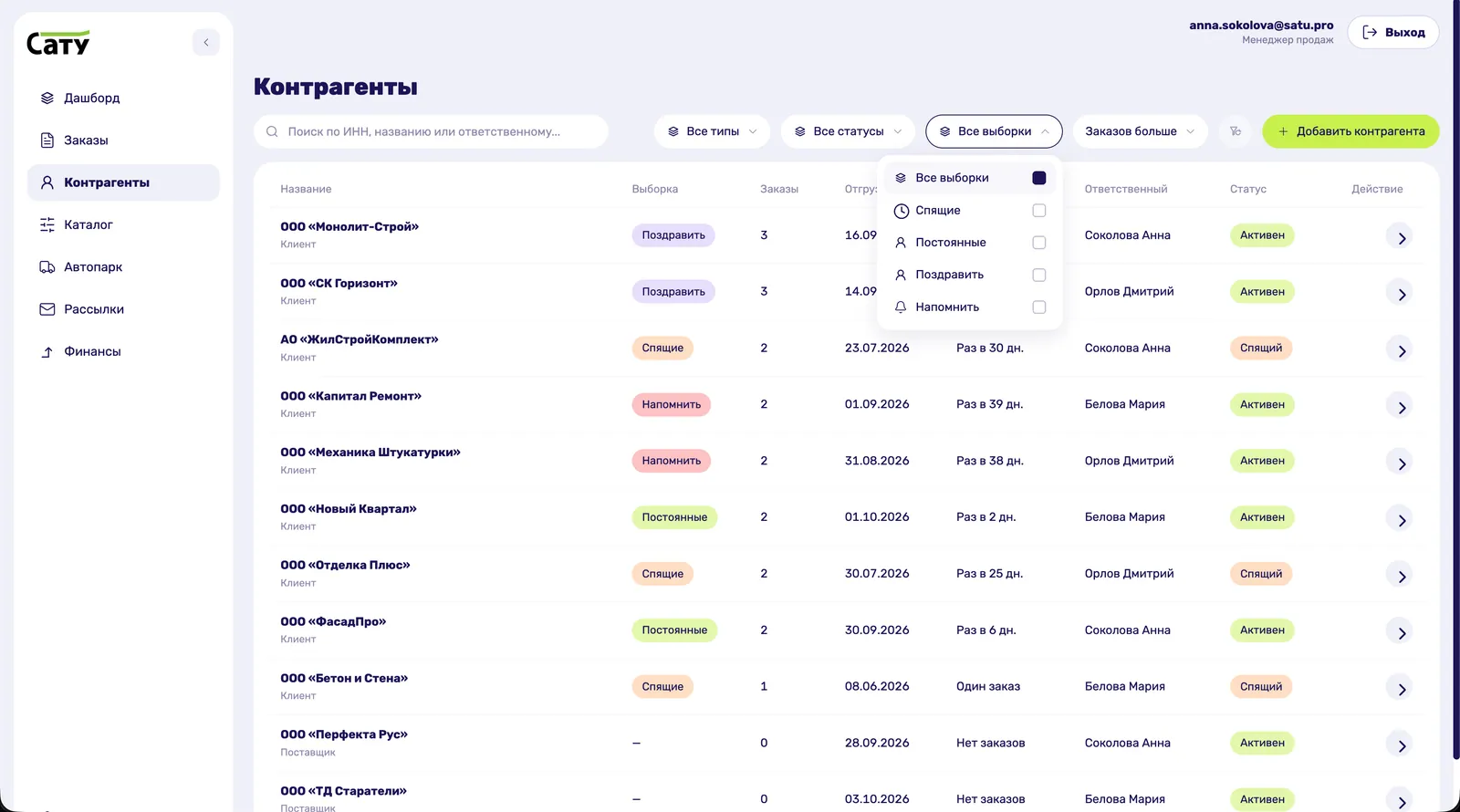The height and width of the screenshot is (812, 1460).
Task: Open Автопарк section
Action: click(123, 267)
